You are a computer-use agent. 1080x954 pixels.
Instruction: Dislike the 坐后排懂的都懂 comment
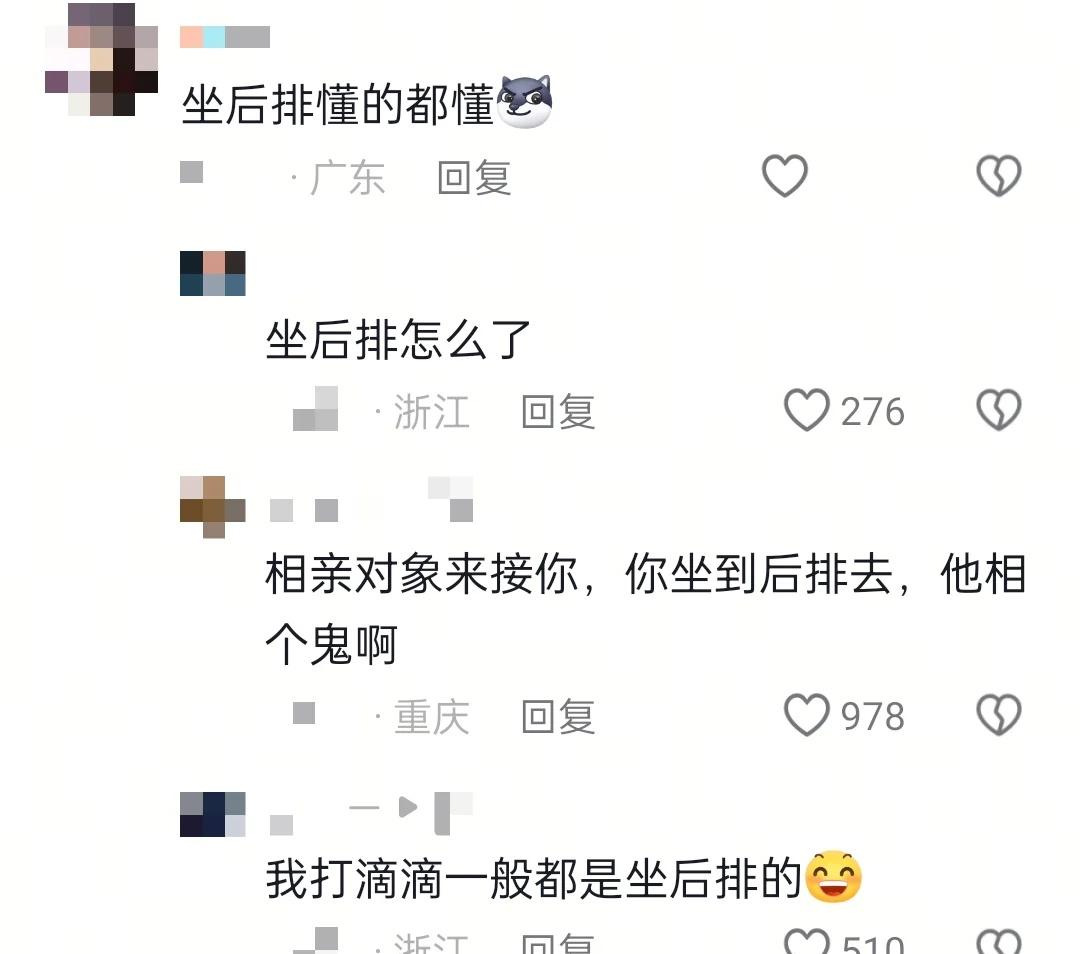(x=999, y=176)
